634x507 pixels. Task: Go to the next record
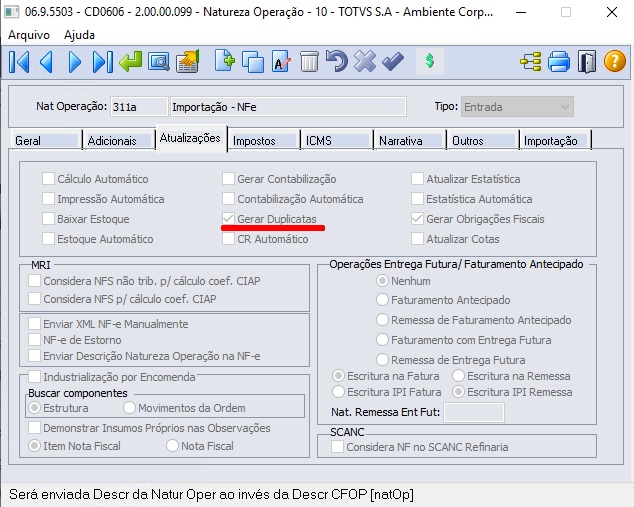click(x=75, y=62)
